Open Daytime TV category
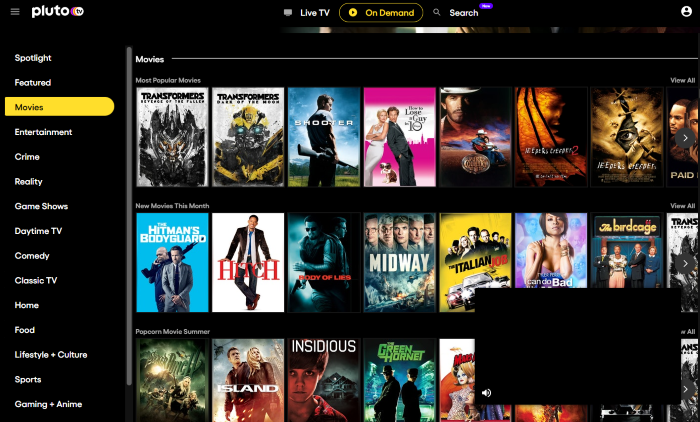 tap(38, 231)
